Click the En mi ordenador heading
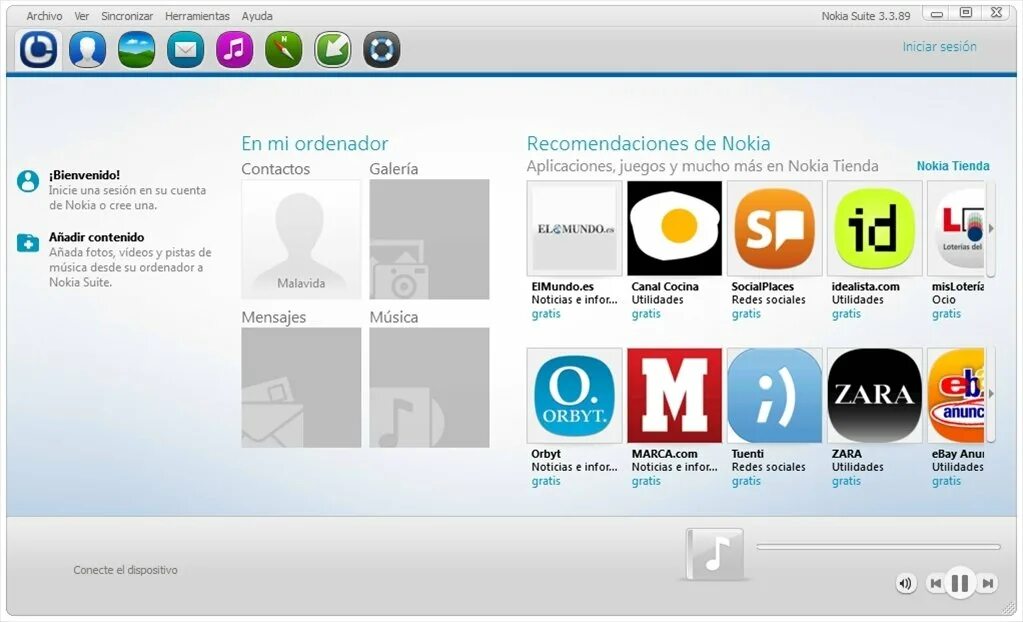The image size is (1023, 622). coord(314,144)
